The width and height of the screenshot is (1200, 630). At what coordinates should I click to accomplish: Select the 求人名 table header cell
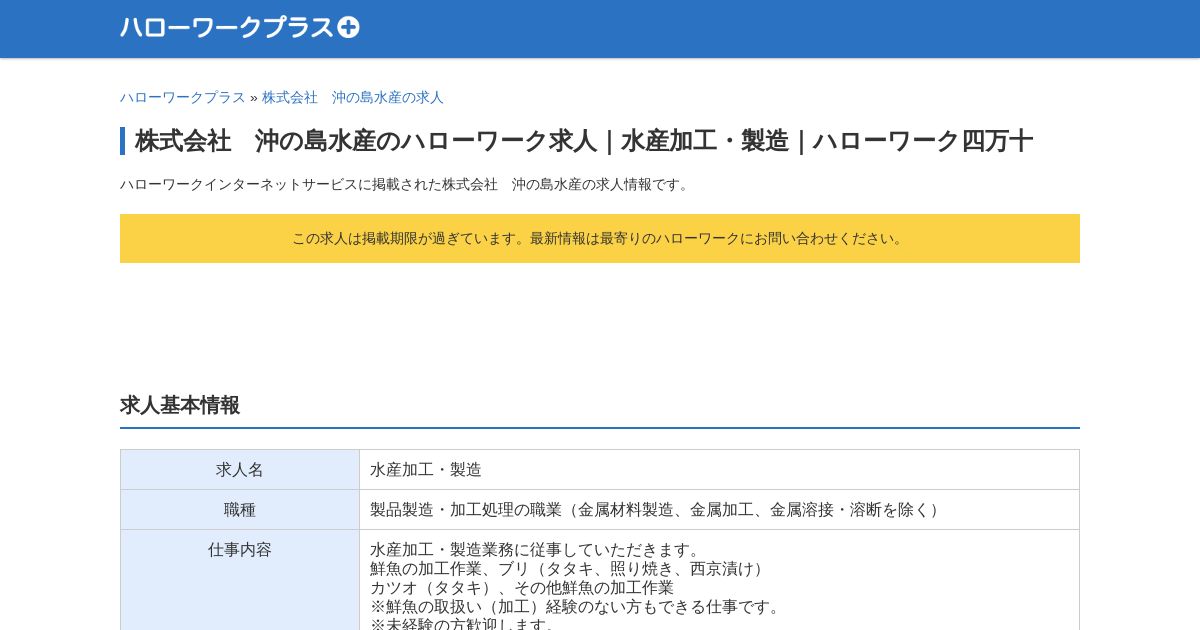click(x=240, y=470)
